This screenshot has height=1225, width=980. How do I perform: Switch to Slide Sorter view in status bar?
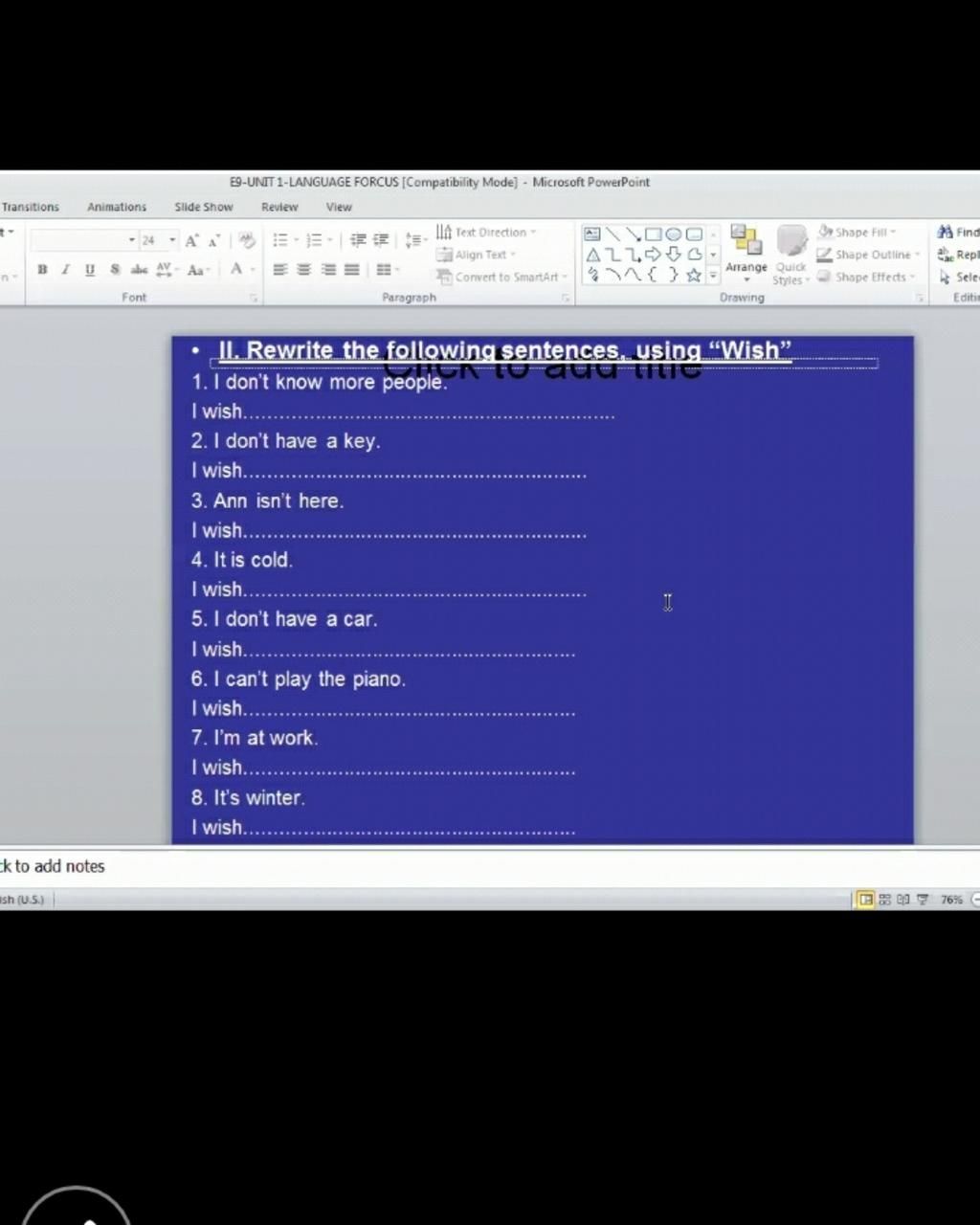(x=885, y=900)
